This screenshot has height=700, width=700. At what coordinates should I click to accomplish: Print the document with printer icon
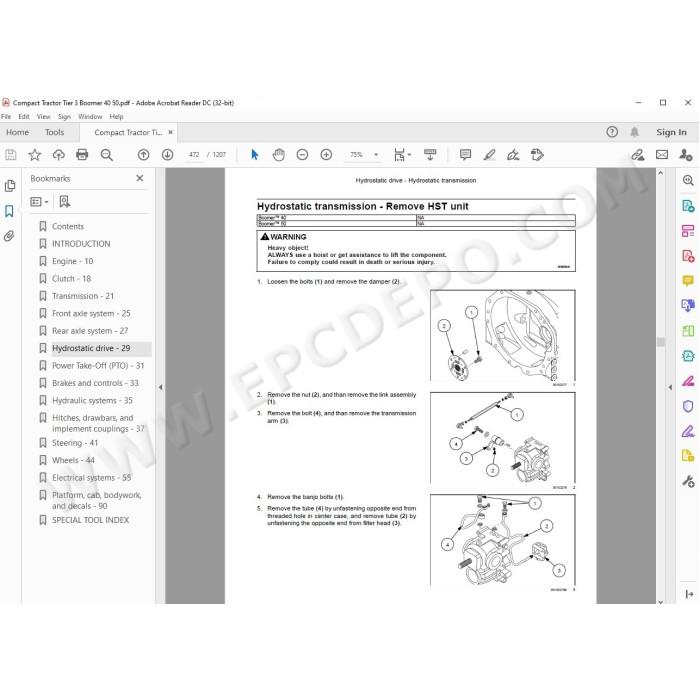[x=82, y=155]
